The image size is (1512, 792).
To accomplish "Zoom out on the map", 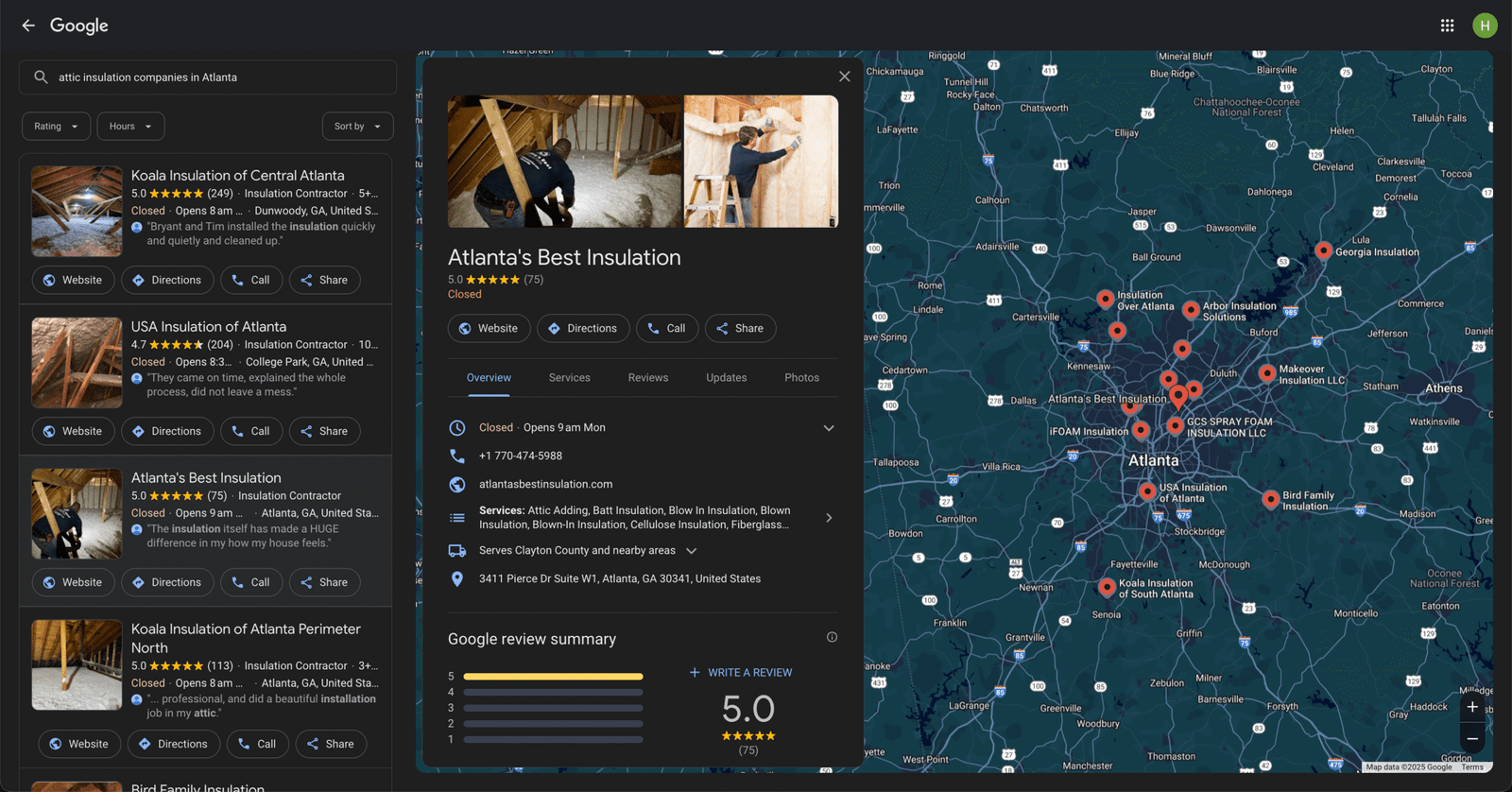I will click(x=1472, y=739).
